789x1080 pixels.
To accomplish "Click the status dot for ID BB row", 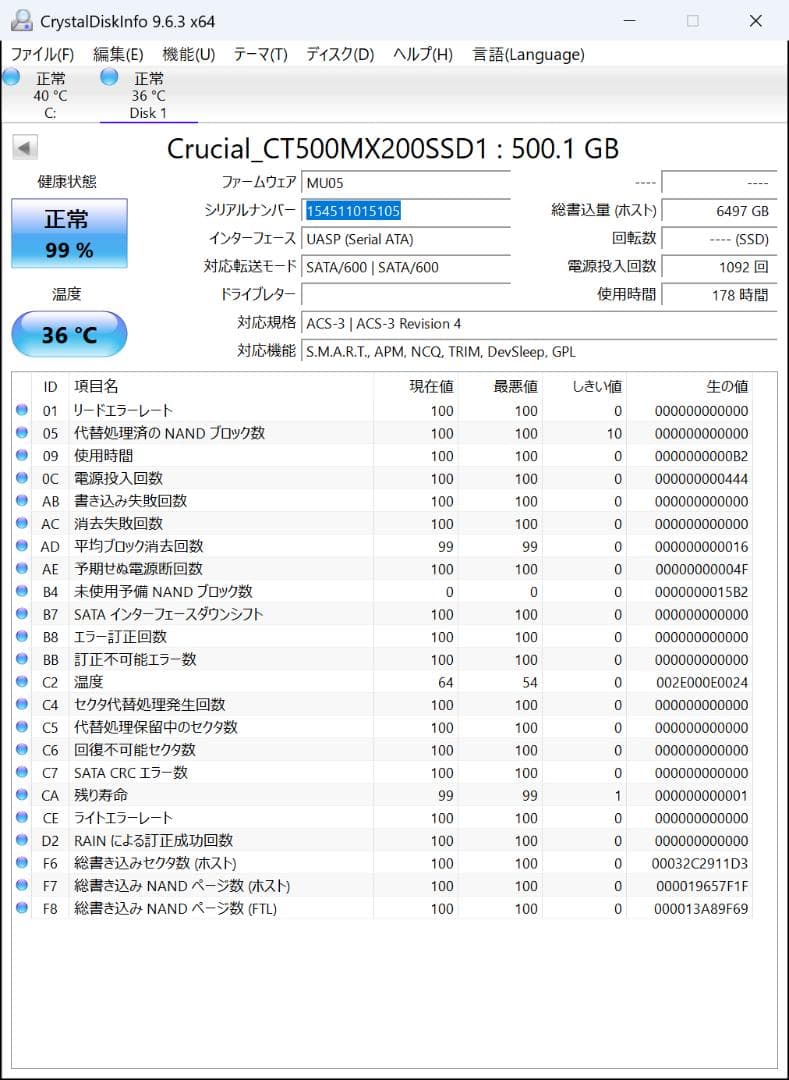I will point(21,660).
